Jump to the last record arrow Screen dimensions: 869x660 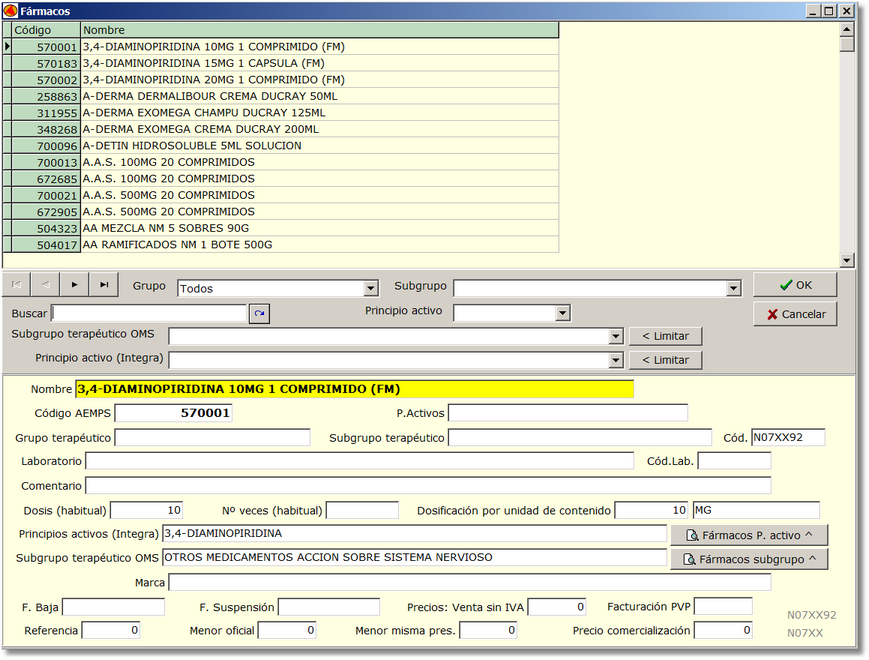(x=104, y=284)
